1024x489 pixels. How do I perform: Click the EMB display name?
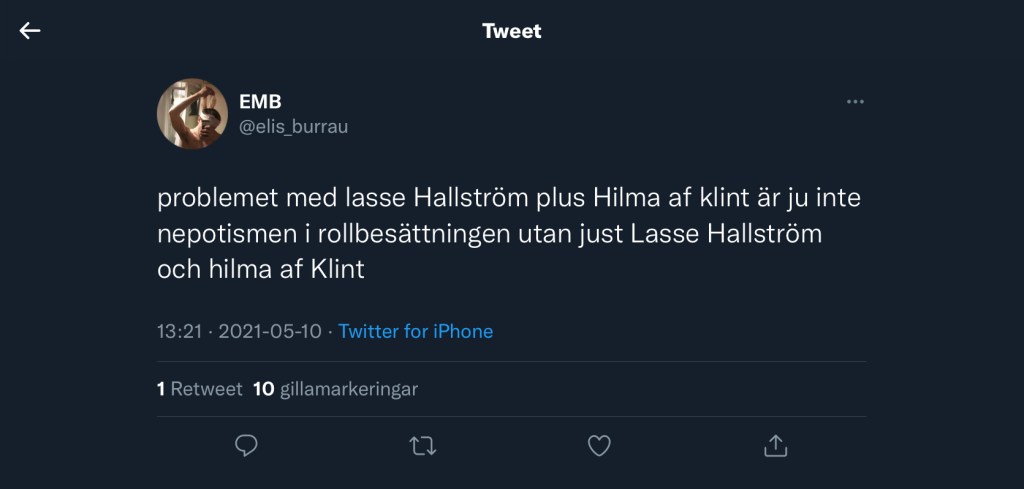259,101
